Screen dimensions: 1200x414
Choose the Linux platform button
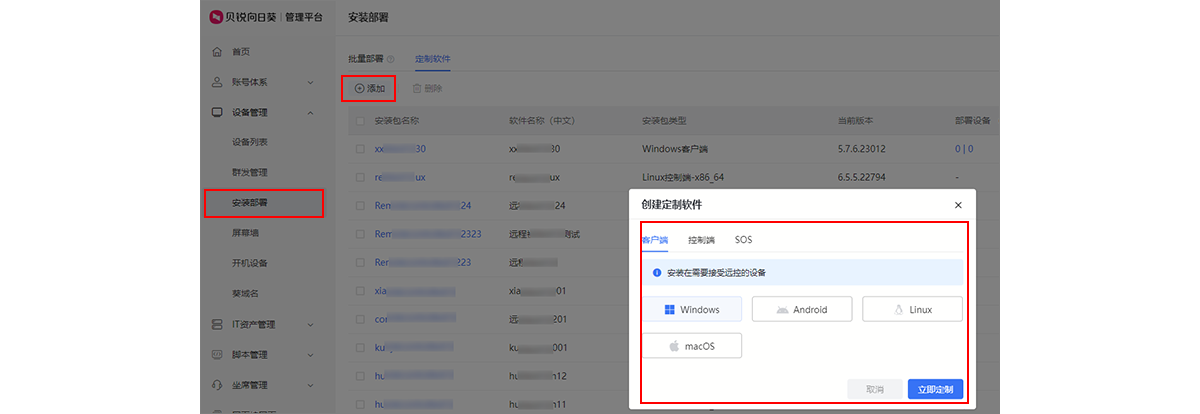tap(912, 309)
